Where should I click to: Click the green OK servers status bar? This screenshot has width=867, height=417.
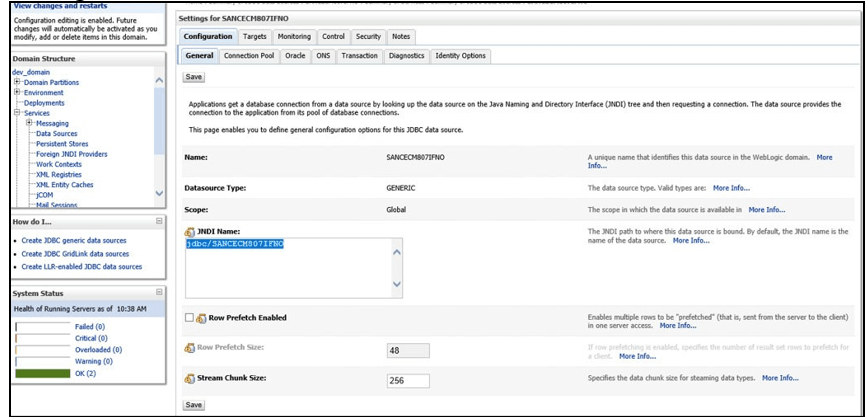tap(43, 372)
